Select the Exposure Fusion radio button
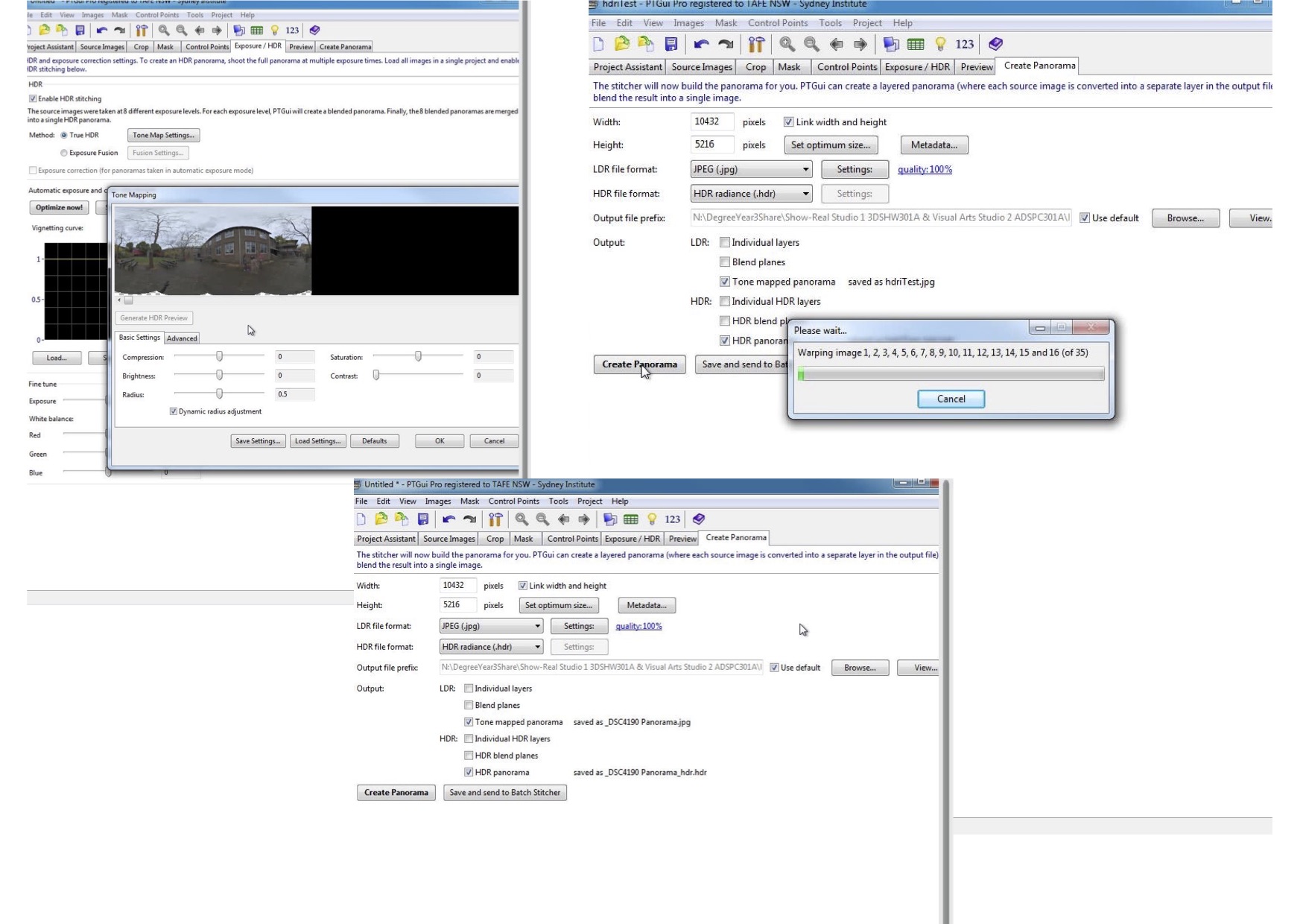Screen dimensions: 1306x924 [64, 153]
